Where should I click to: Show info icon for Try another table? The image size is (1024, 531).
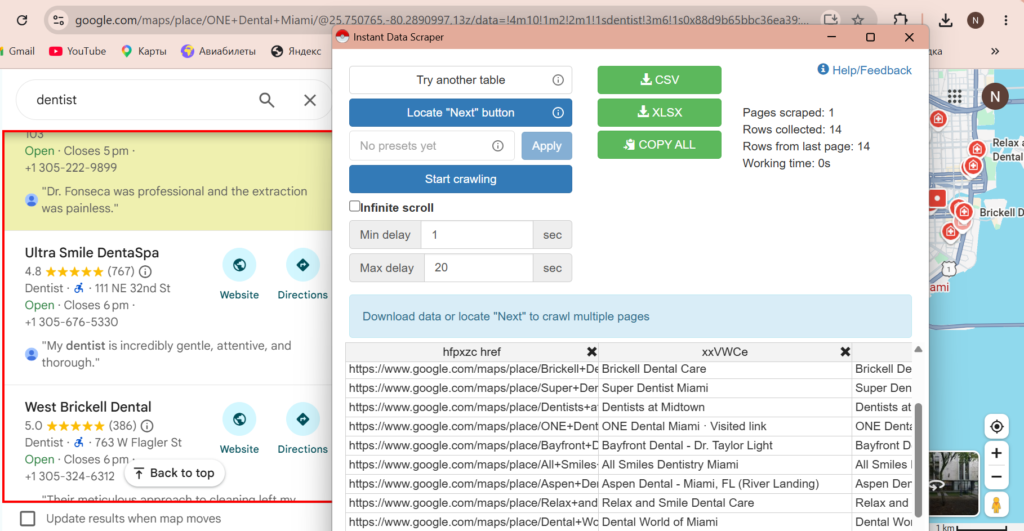point(558,80)
